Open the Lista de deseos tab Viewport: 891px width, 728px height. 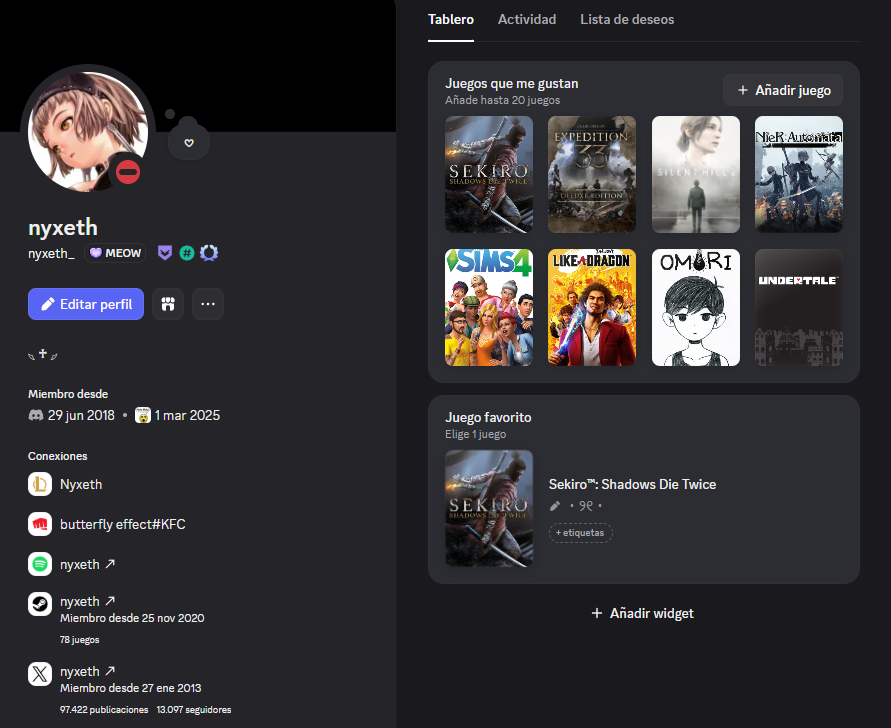pos(627,20)
